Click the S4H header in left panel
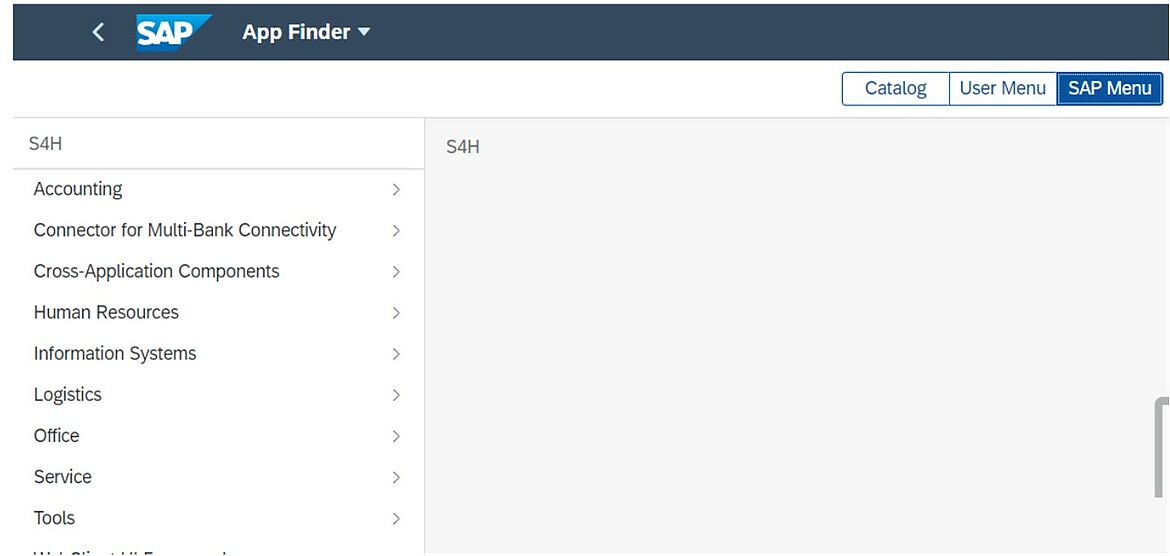The width and height of the screenshot is (1170, 556). (x=46, y=144)
